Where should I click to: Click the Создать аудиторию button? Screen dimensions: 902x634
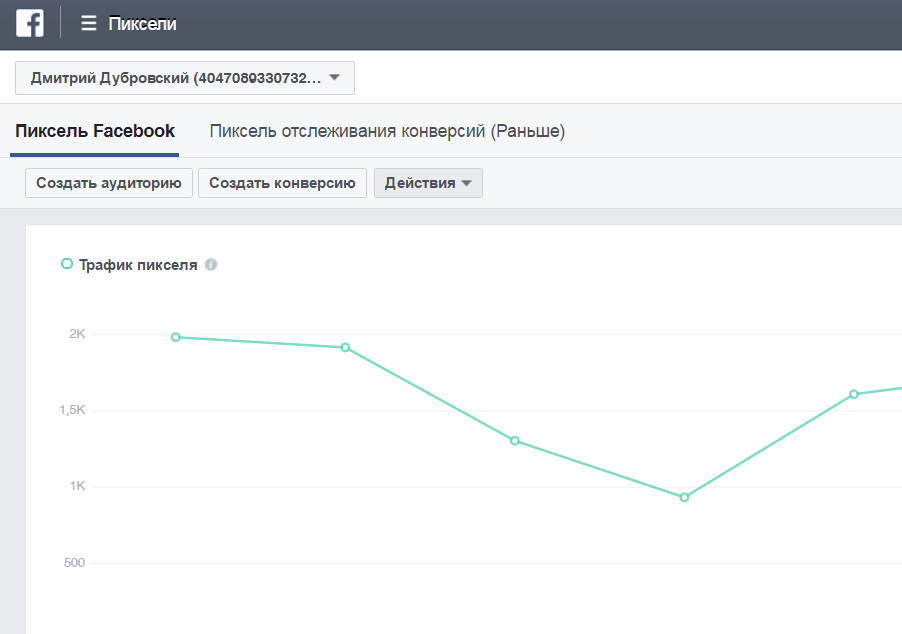109,183
